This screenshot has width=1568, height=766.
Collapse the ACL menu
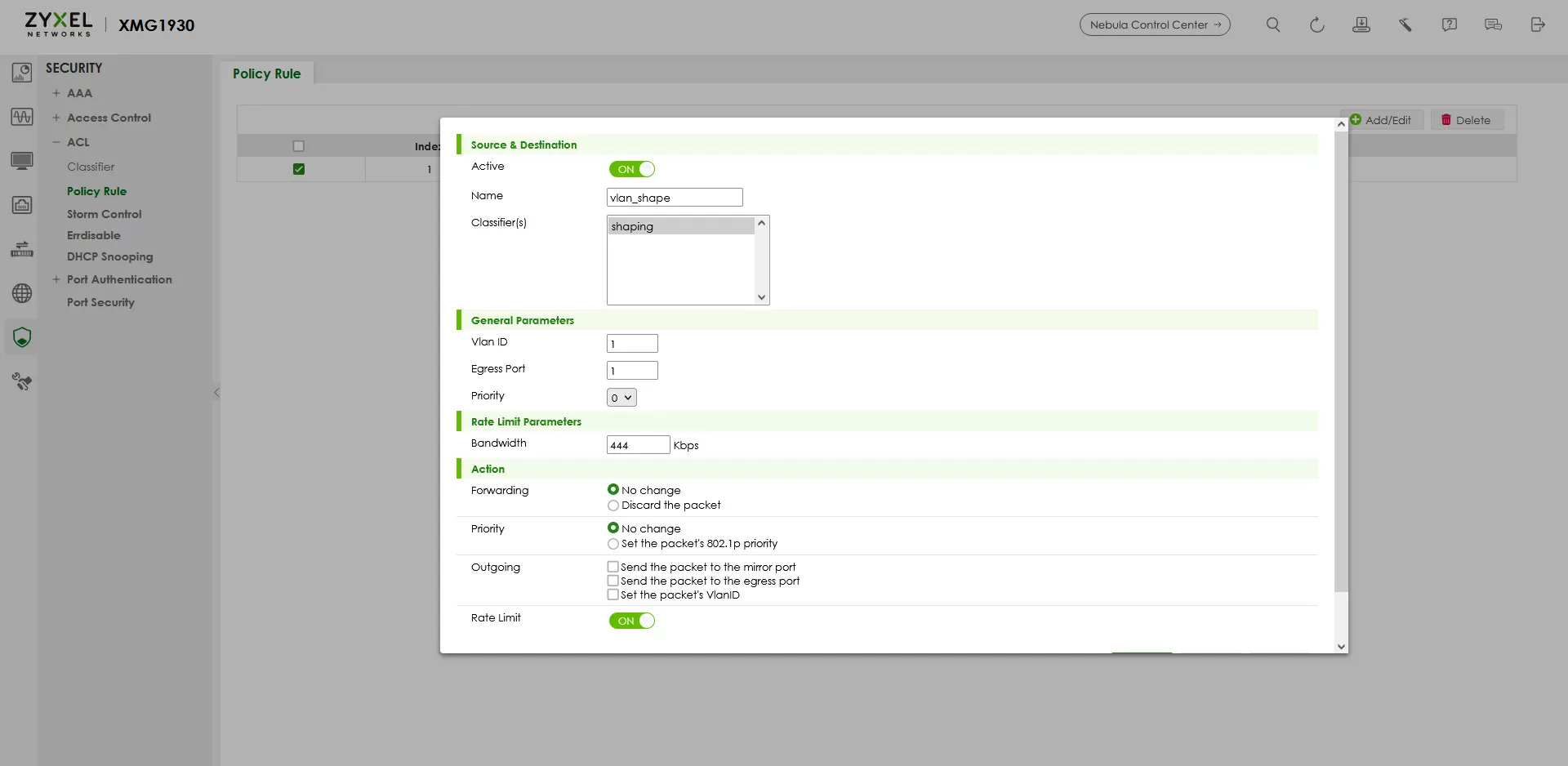(56, 142)
